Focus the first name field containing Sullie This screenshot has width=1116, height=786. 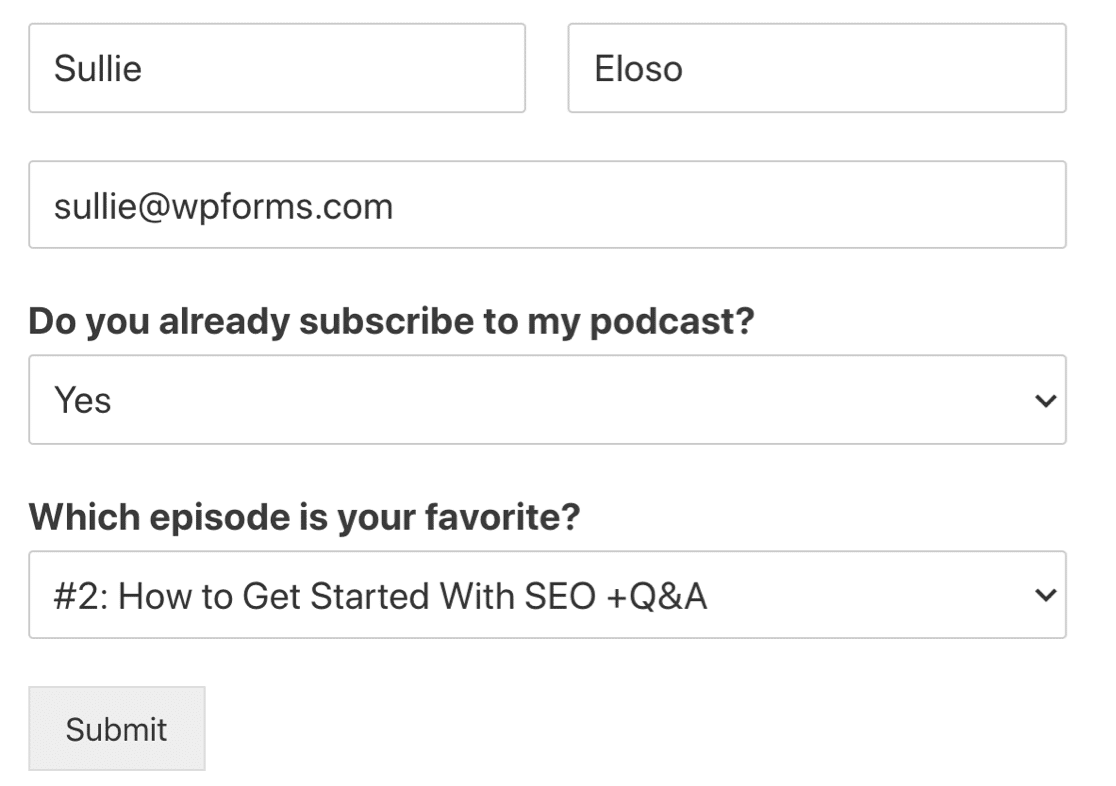(x=277, y=68)
